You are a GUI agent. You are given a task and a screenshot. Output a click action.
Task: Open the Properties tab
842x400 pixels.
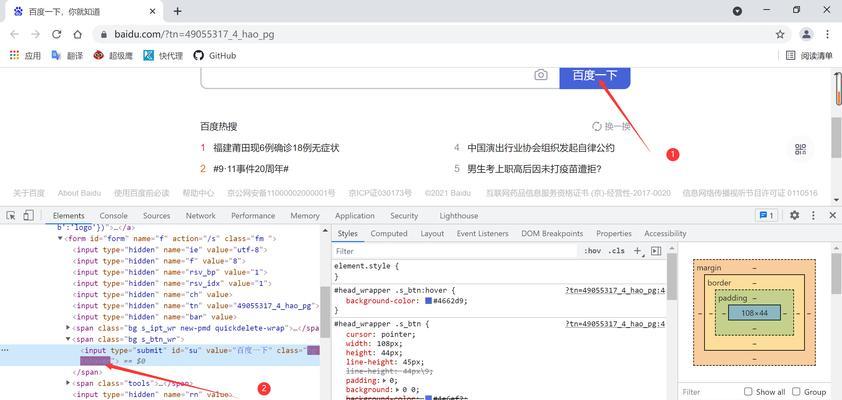(x=613, y=234)
